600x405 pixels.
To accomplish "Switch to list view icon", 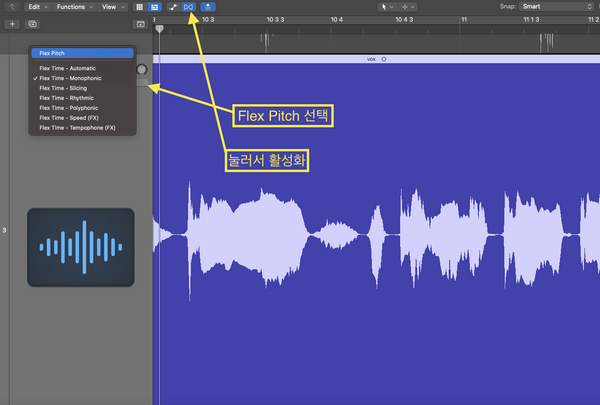I will coord(154,6).
